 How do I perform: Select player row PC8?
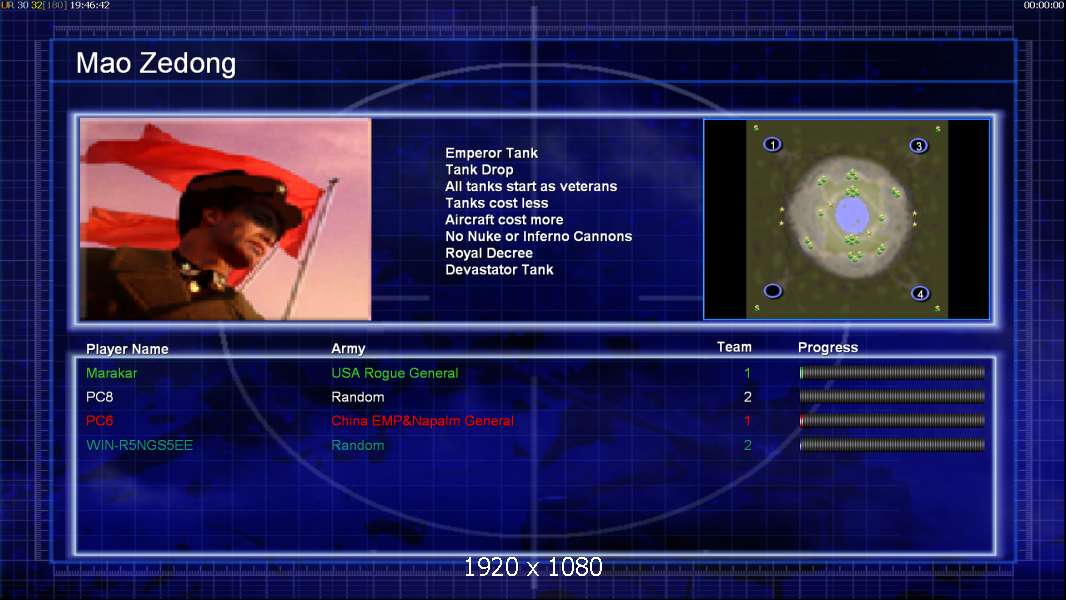534,397
